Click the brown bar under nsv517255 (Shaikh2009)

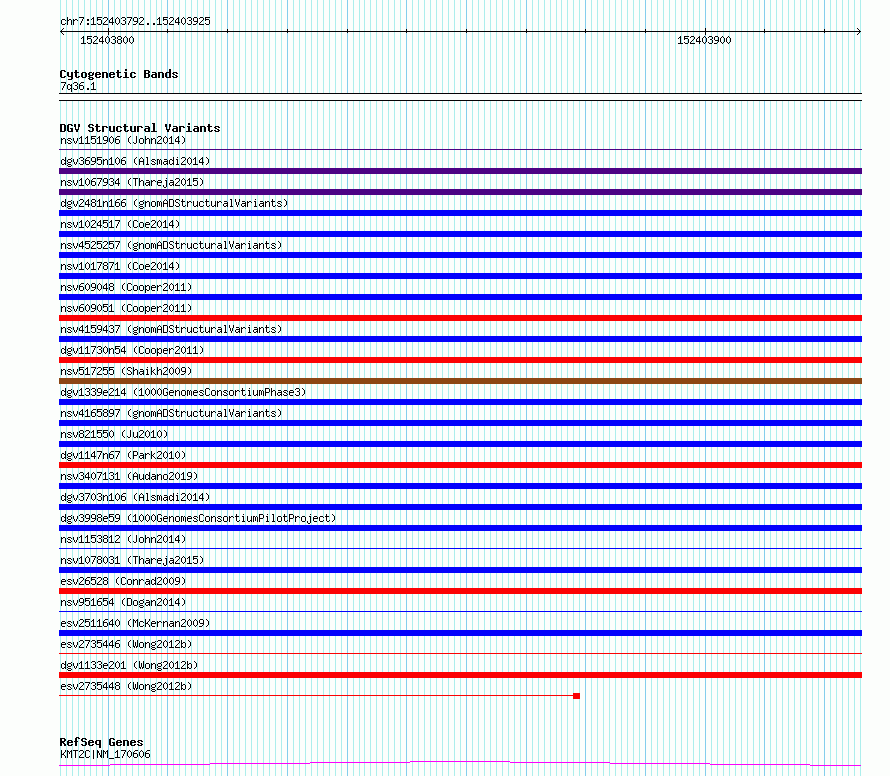[460, 381]
